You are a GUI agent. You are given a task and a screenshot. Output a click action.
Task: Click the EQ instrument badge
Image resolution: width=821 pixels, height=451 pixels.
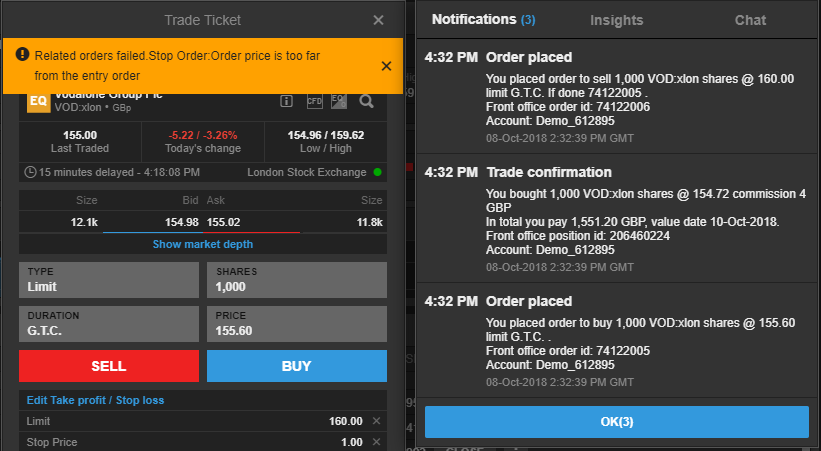click(37, 102)
